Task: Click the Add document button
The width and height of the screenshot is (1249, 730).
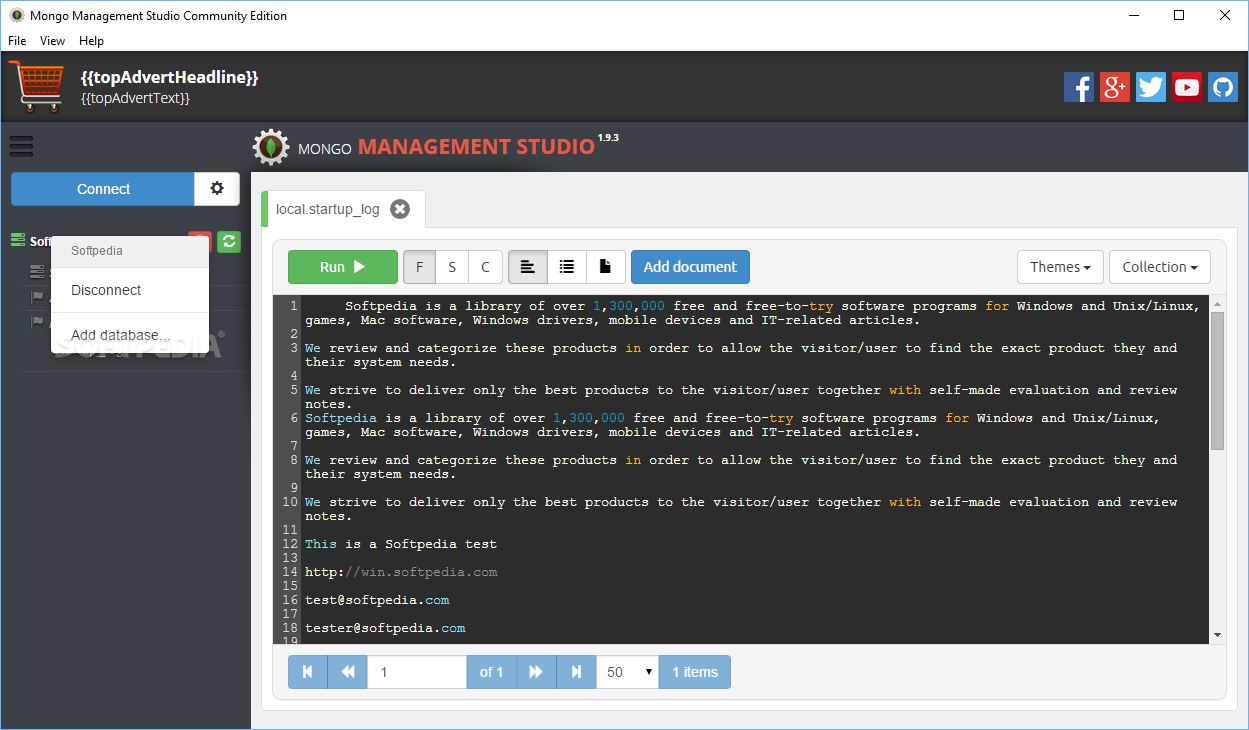Action: [690, 267]
